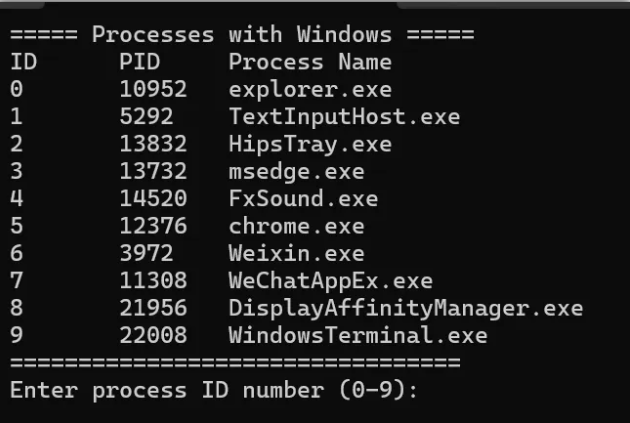Click the 'Enter process ID number' prompt line
630x423 pixels.
pyautogui.click(x=212, y=390)
